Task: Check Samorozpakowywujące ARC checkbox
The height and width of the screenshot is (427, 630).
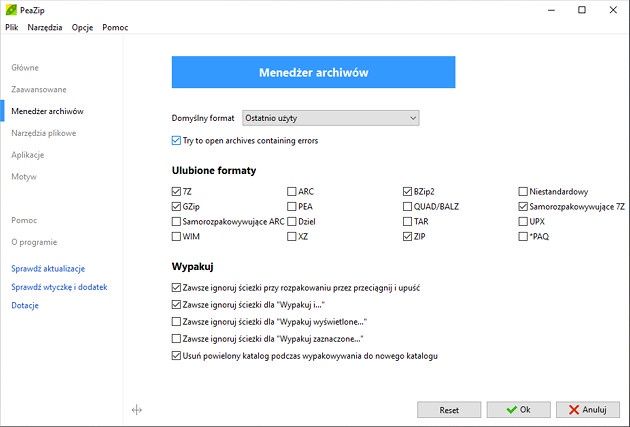Action: click(176, 221)
